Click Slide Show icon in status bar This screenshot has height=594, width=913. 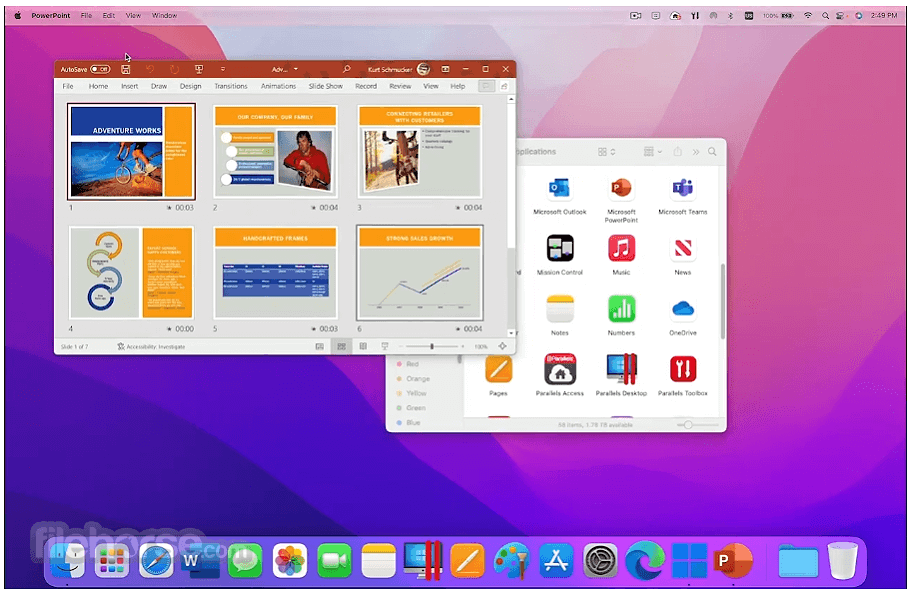click(384, 346)
